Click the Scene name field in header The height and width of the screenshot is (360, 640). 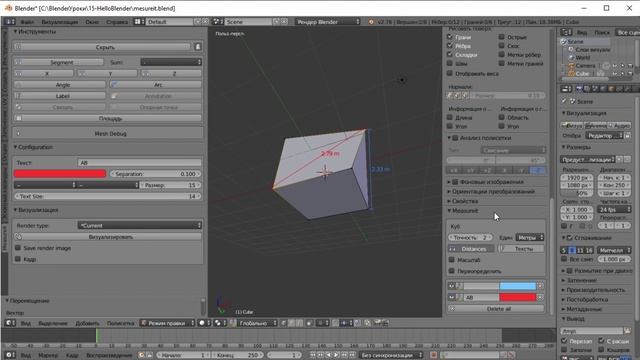[x=248, y=22]
